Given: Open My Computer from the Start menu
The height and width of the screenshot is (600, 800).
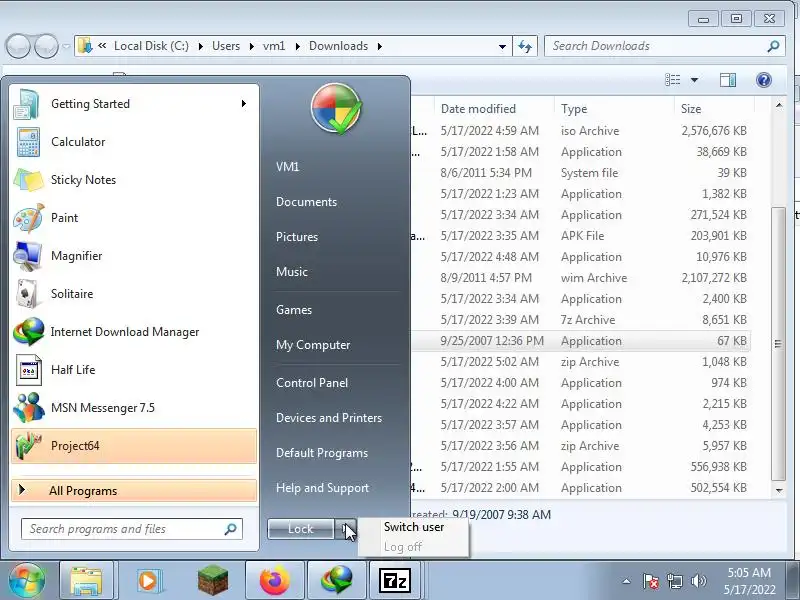Looking at the screenshot, I should 313,345.
